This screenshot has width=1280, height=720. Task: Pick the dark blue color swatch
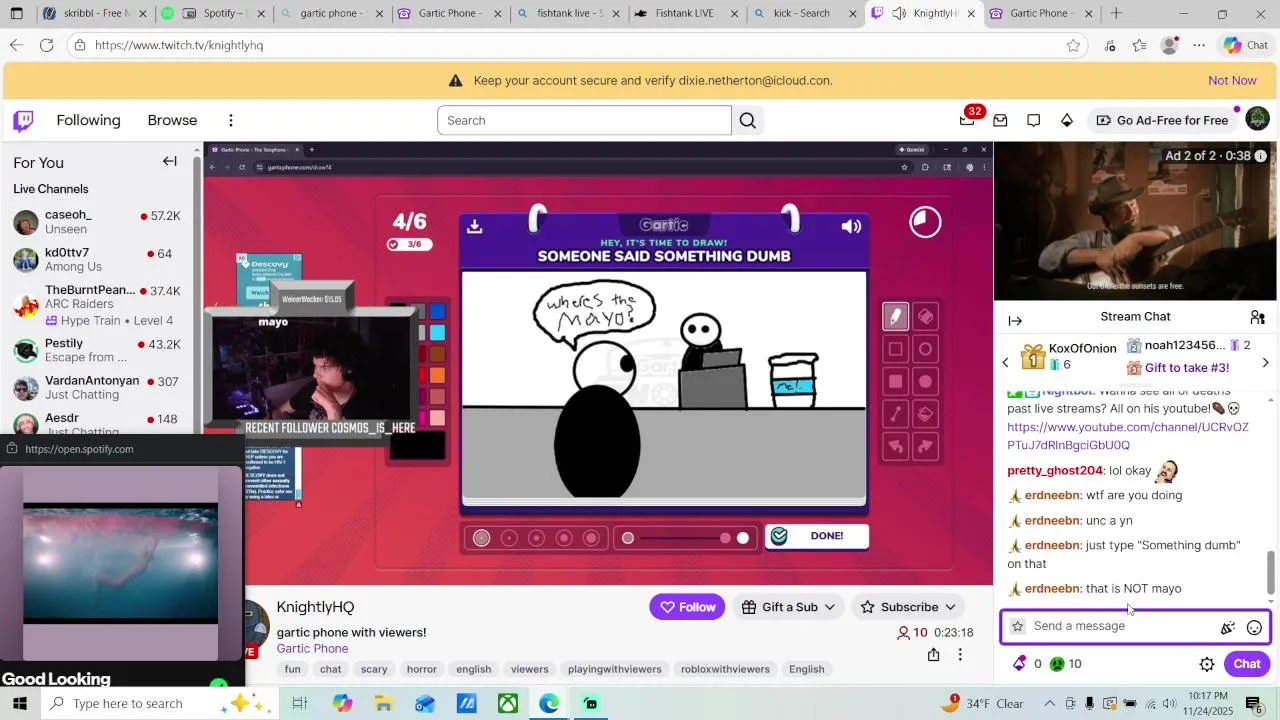437,312
